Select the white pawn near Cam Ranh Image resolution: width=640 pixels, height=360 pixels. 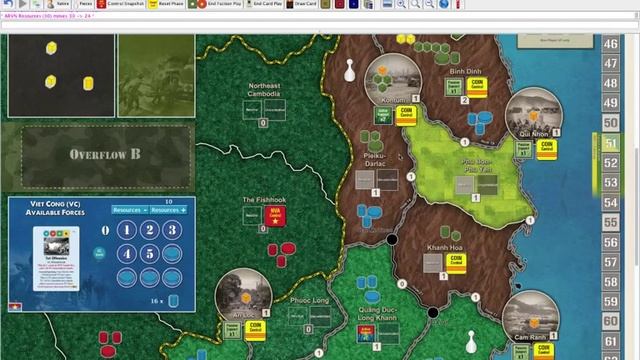[471, 342]
